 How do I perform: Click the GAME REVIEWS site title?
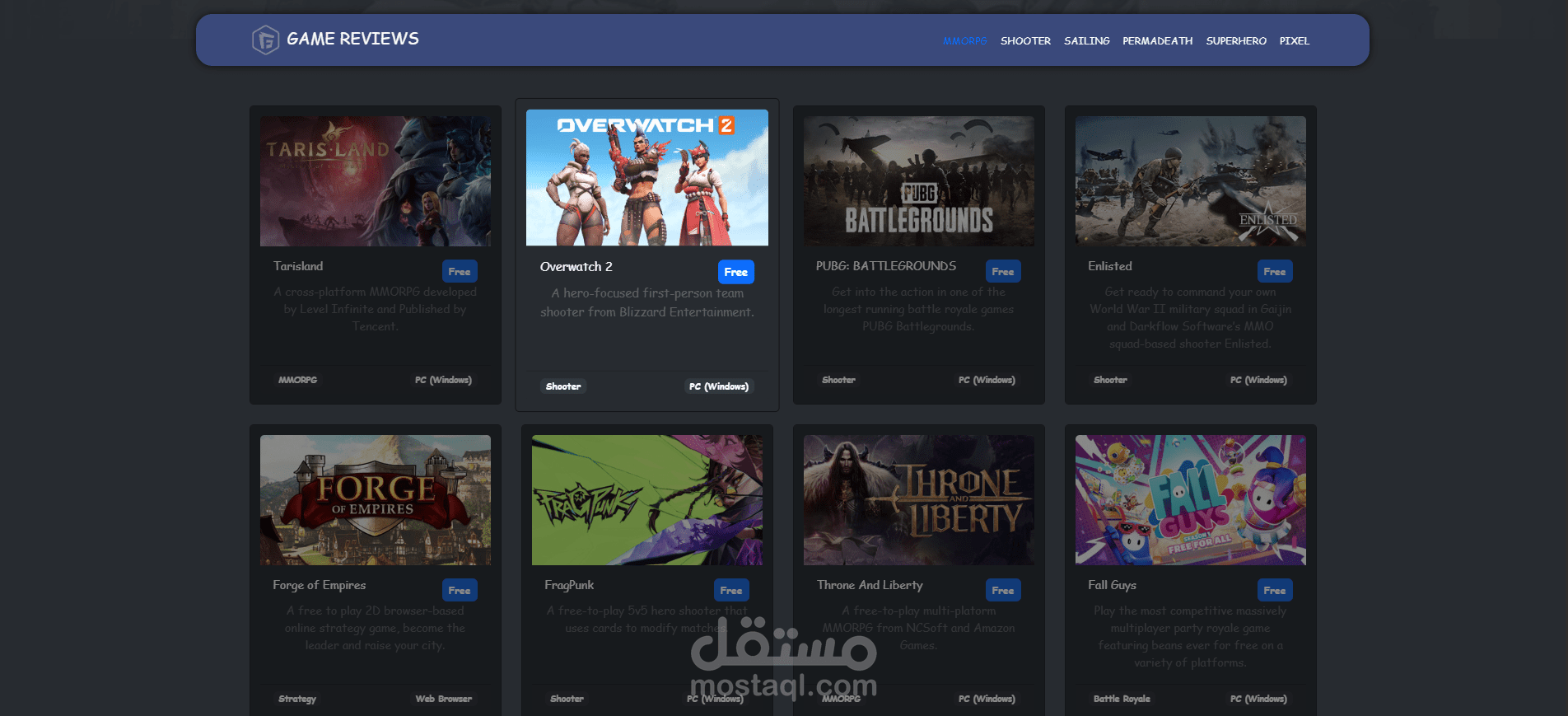352,39
